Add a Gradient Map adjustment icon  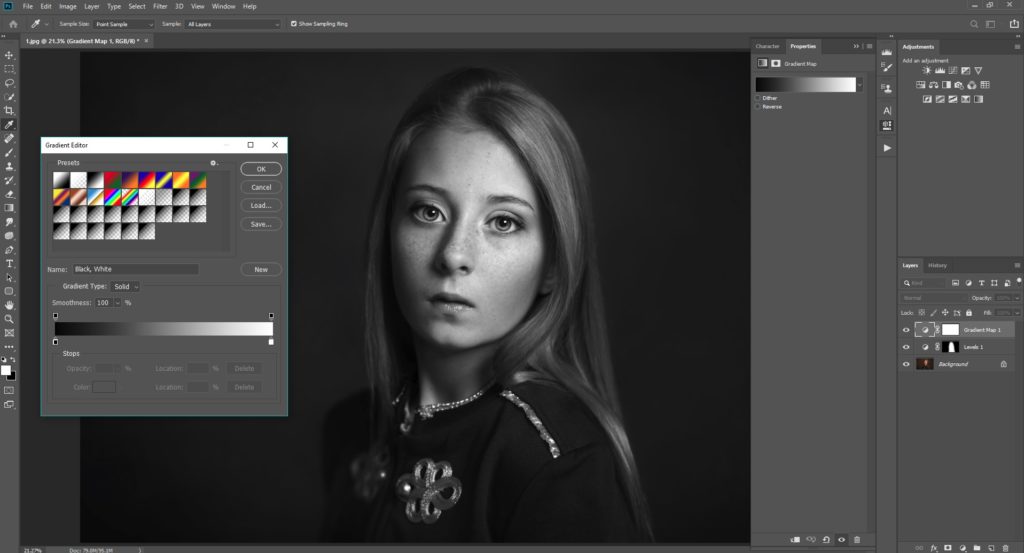[x=978, y=99]
